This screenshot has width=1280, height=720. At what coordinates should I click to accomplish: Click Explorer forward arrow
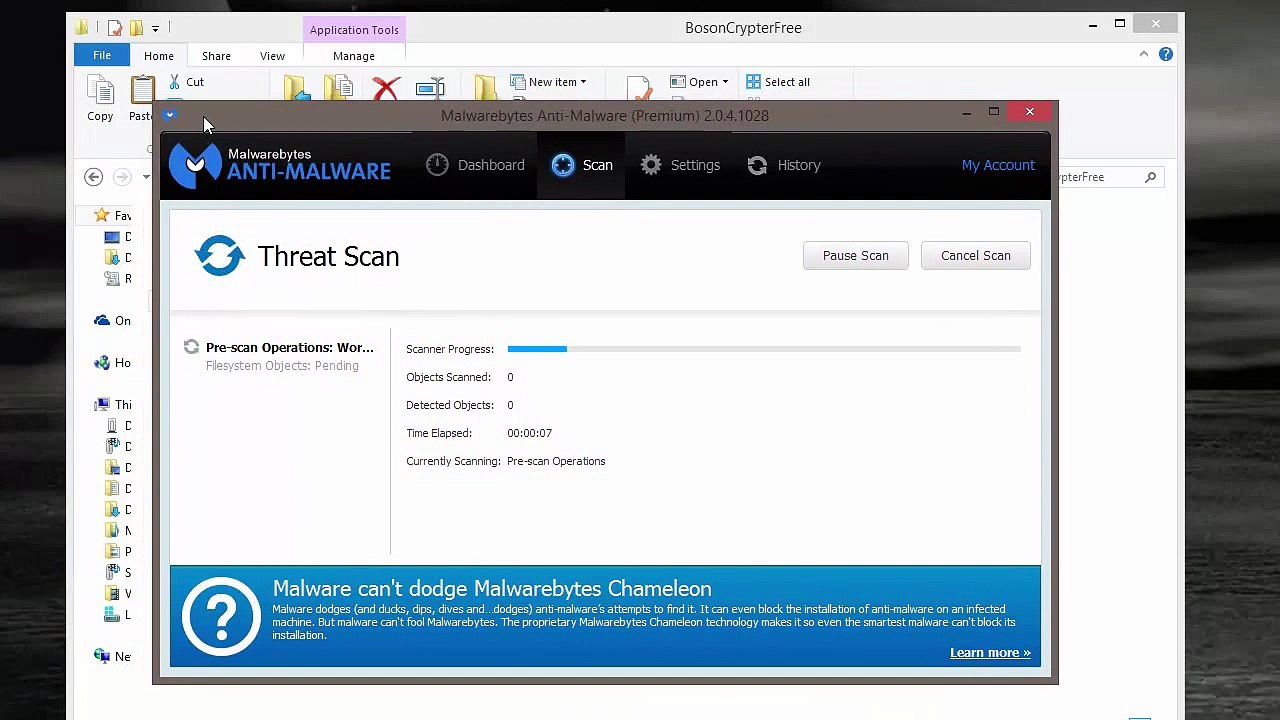(x=122, y=177)
